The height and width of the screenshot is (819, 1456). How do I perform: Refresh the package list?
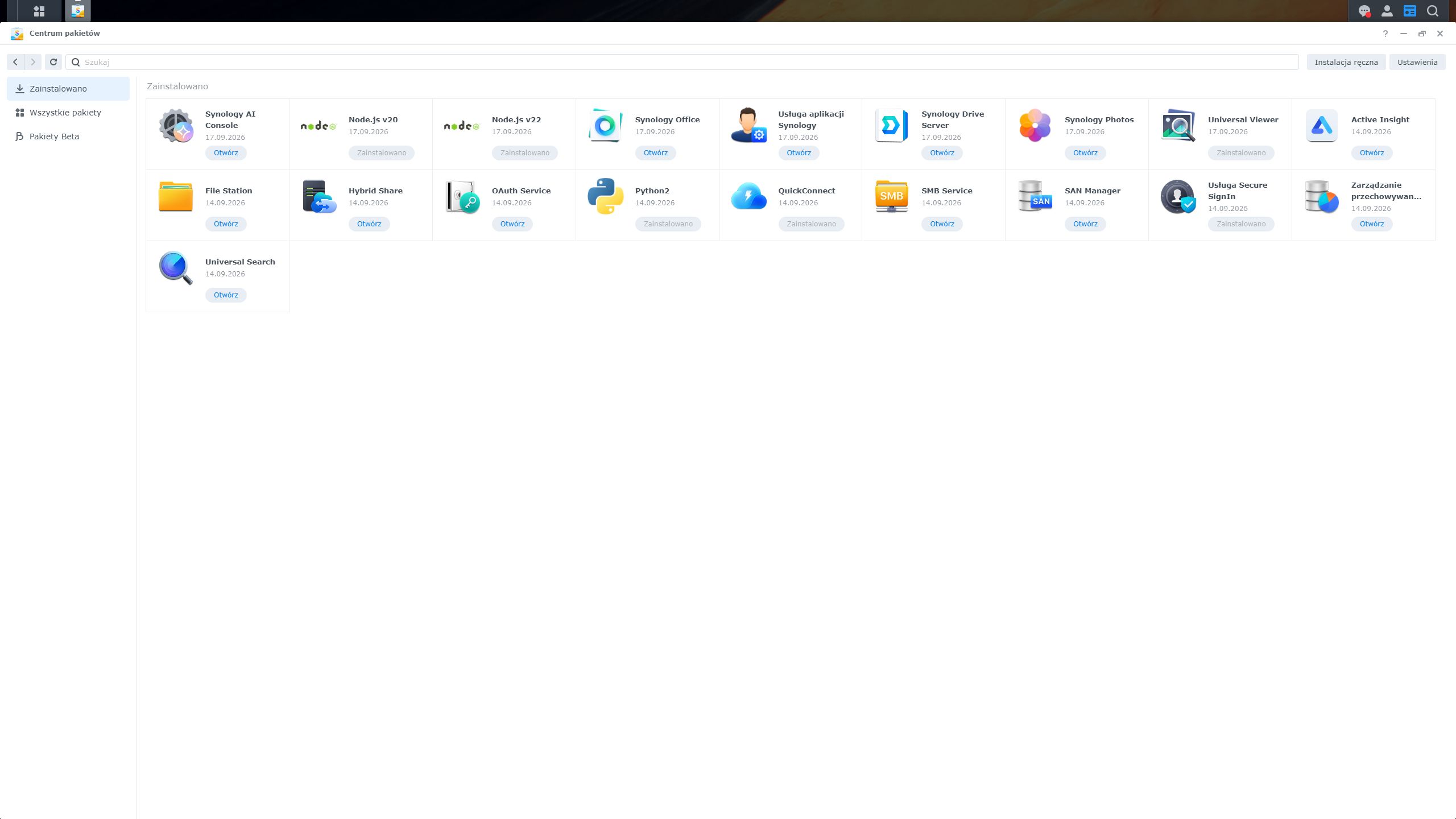[53, 62]
